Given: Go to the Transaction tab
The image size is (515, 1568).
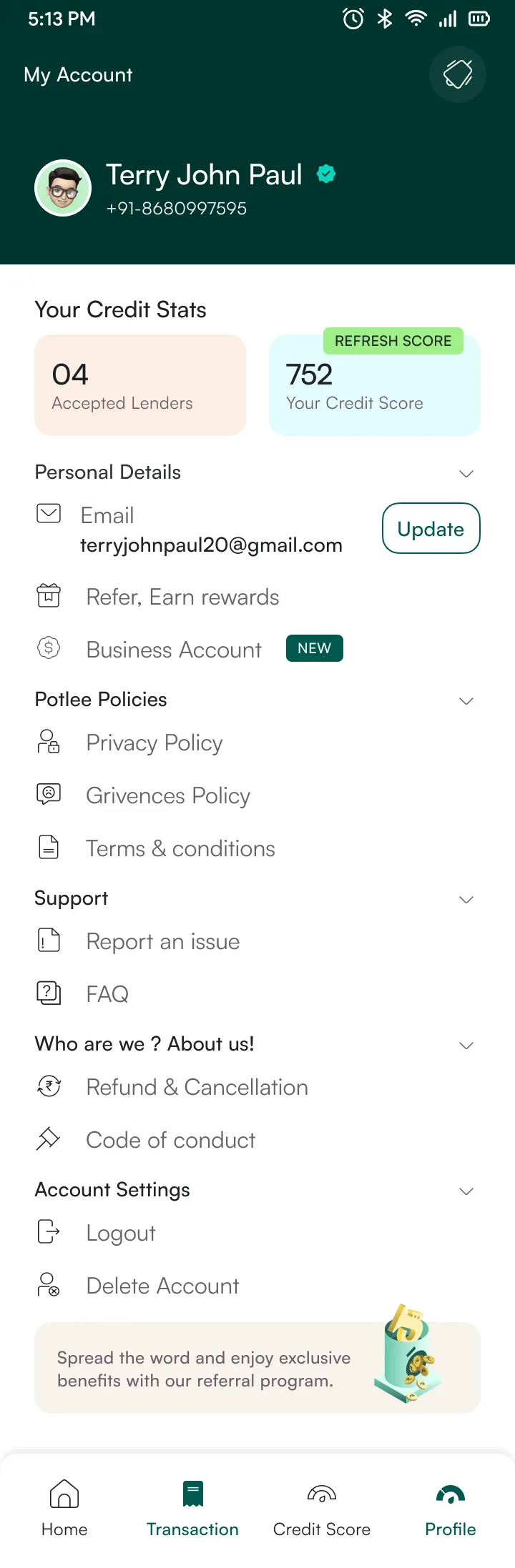Looking at the screenshot, I should tap(193, 1508).
